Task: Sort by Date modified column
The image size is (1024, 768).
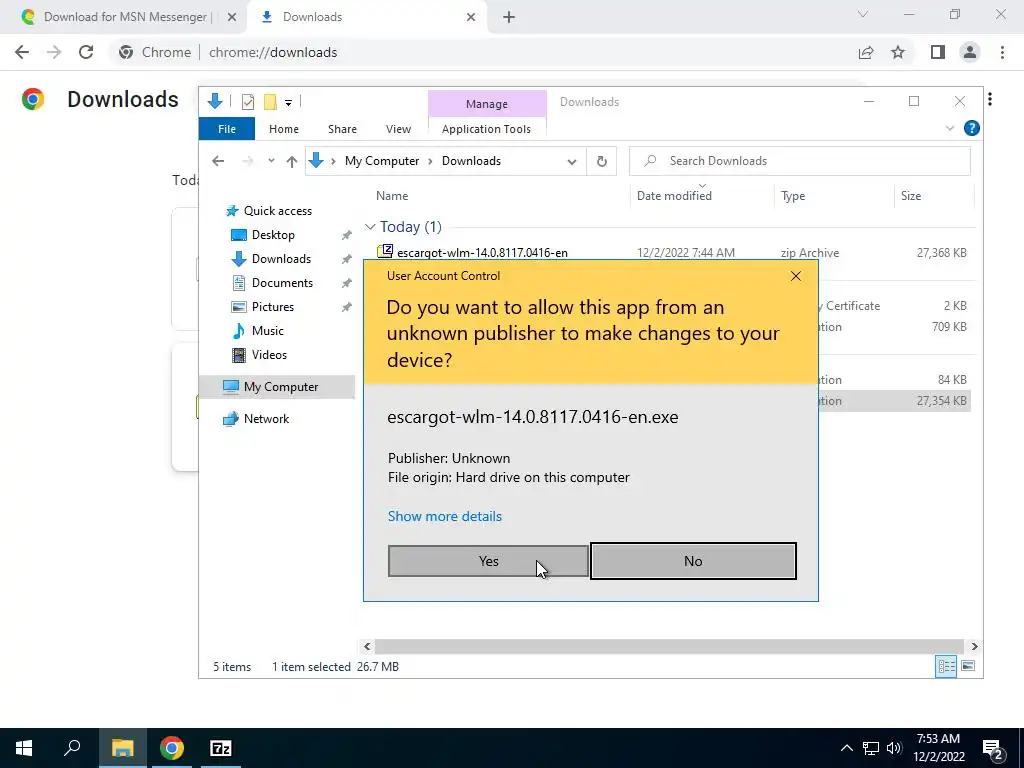Action: pos(674,196)
